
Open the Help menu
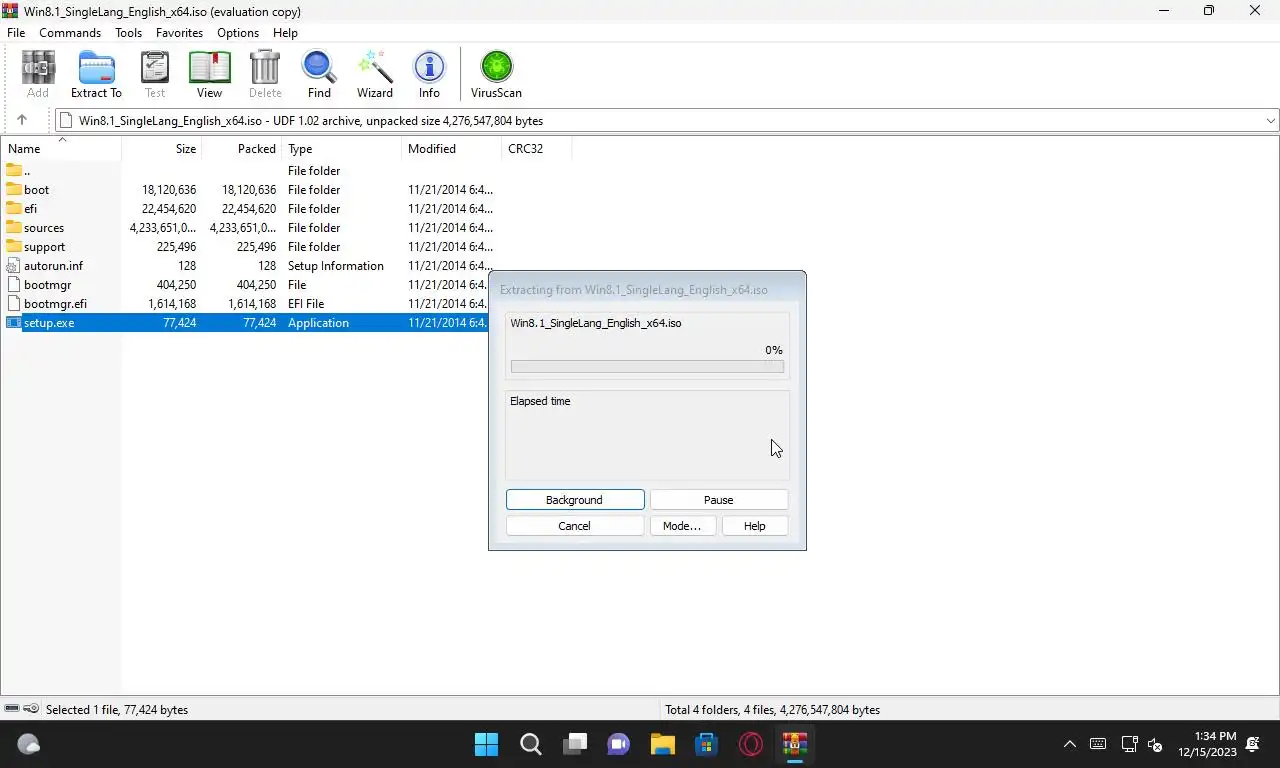[285, 33]
